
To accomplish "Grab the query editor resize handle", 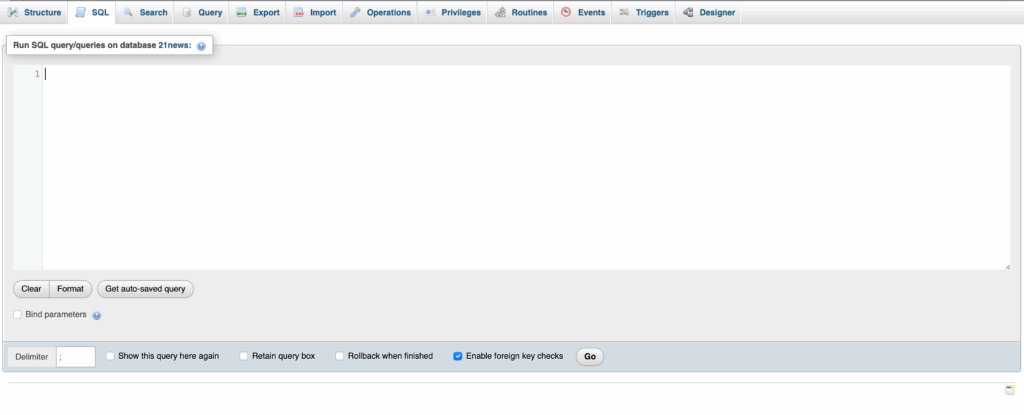I will (x=1007, y=266).
